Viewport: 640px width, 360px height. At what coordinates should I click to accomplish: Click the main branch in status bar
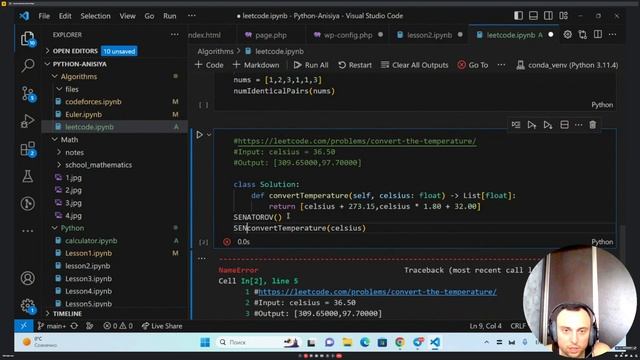point(51,326)
